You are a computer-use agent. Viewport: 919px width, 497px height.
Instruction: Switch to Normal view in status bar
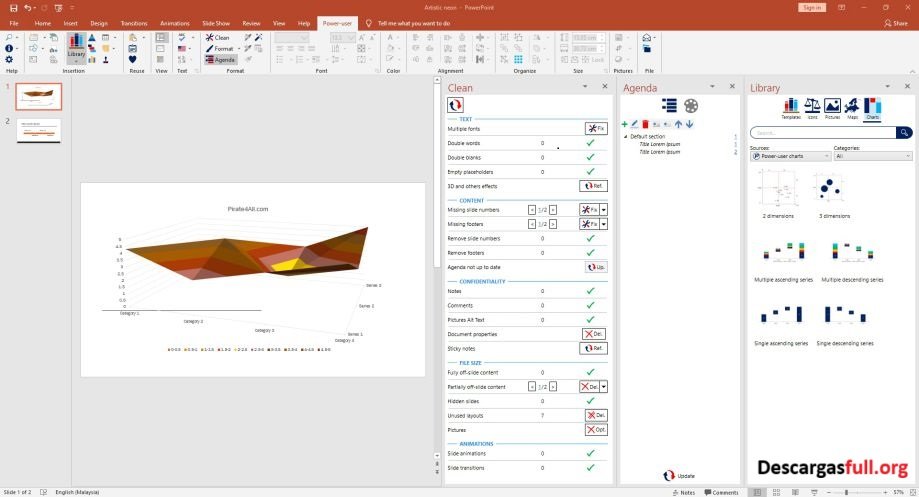757,492
